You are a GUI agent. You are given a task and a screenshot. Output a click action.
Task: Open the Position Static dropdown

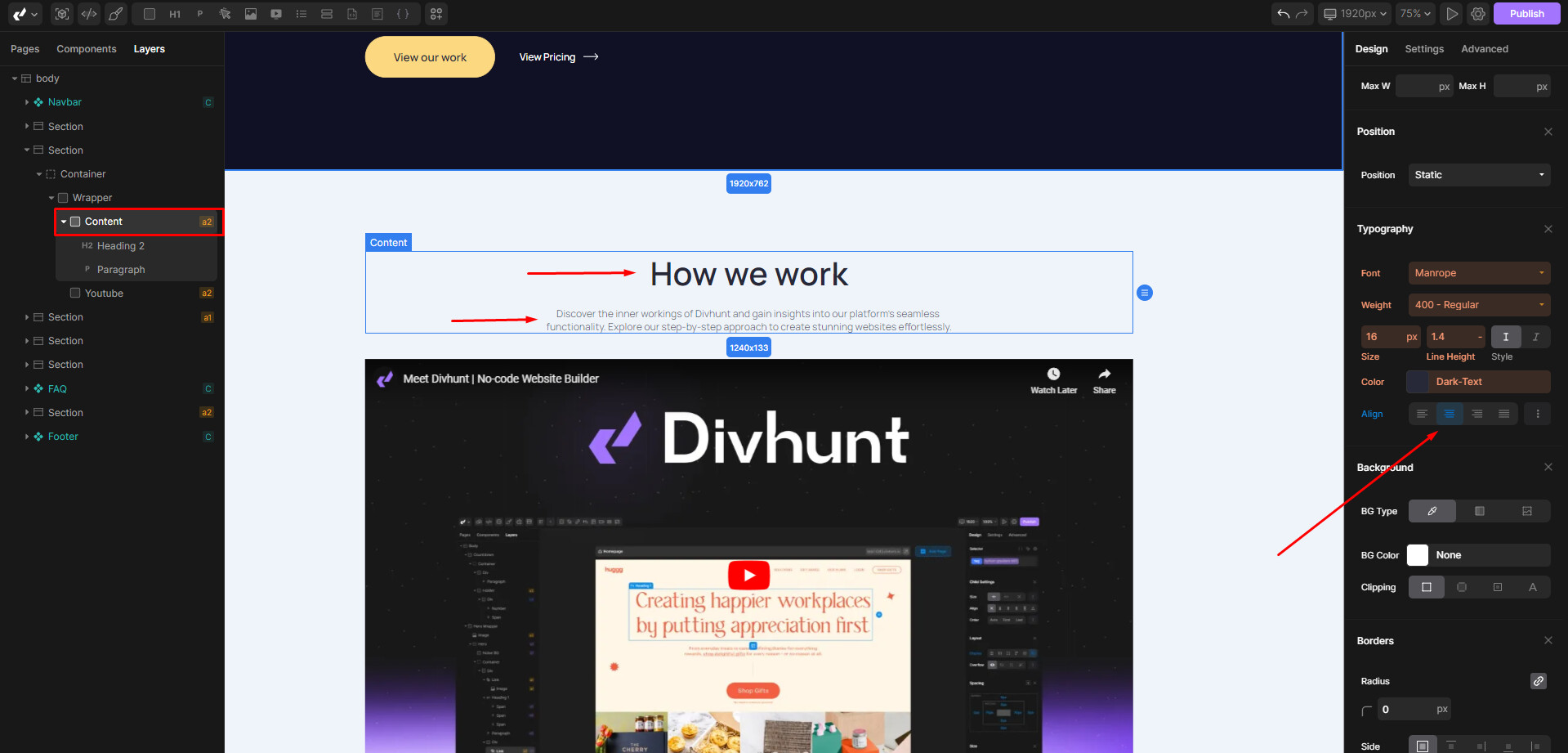pos(1479,175)
